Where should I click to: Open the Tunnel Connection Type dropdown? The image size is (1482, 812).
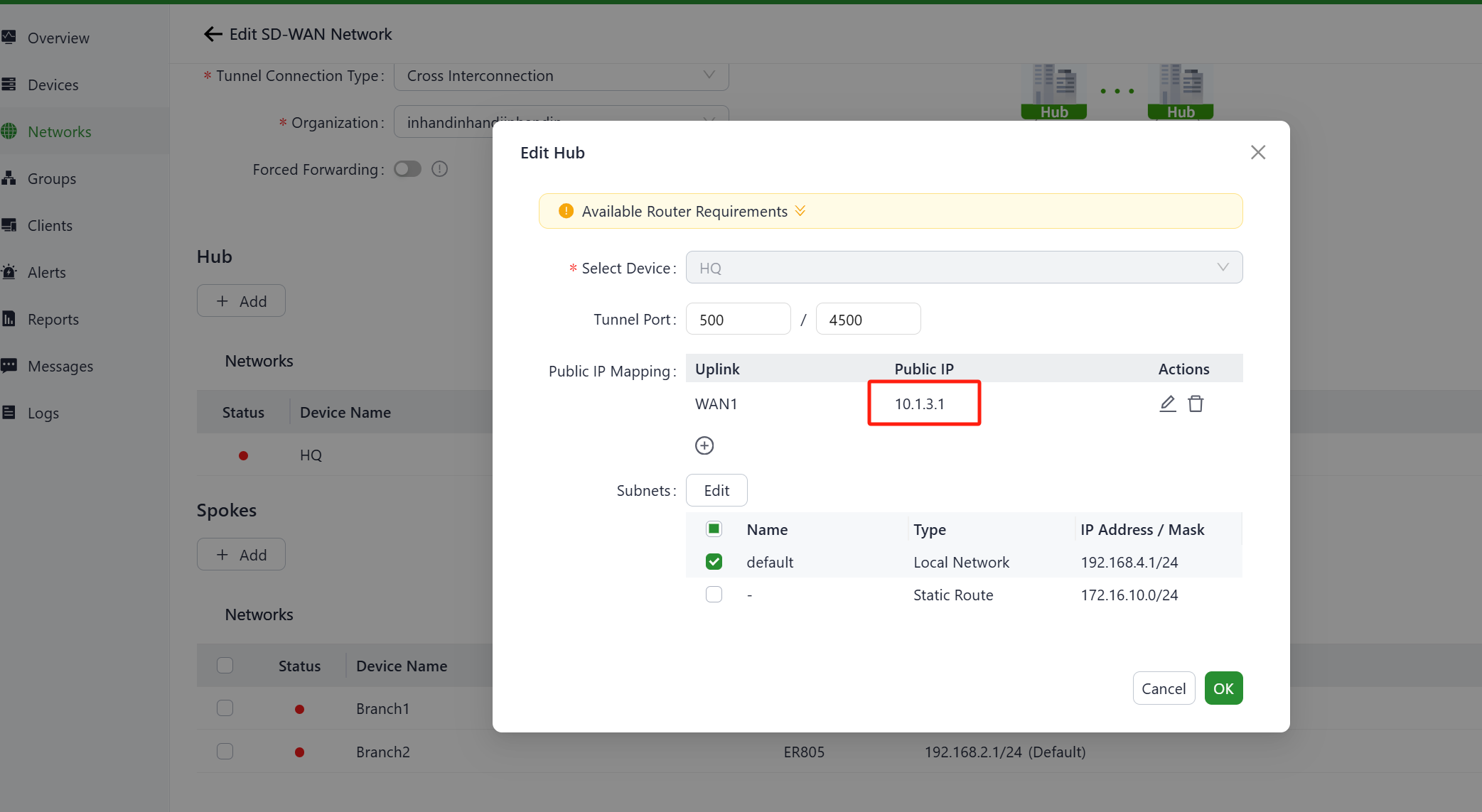pos(561,76)
